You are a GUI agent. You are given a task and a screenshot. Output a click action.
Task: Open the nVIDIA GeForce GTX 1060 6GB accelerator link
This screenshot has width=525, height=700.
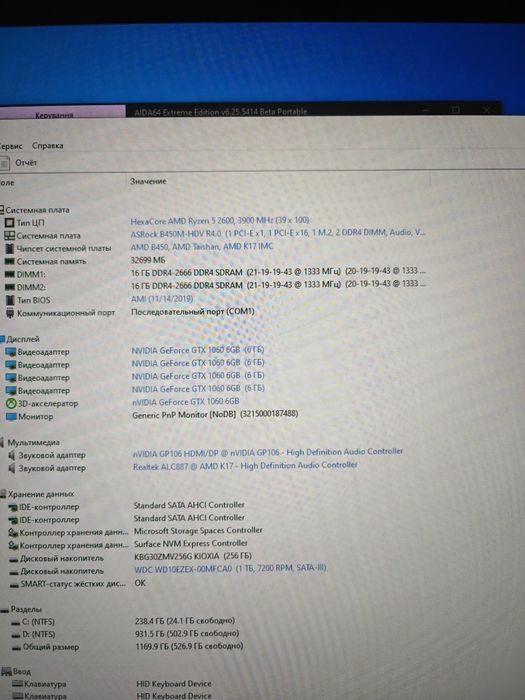[186, 402]
